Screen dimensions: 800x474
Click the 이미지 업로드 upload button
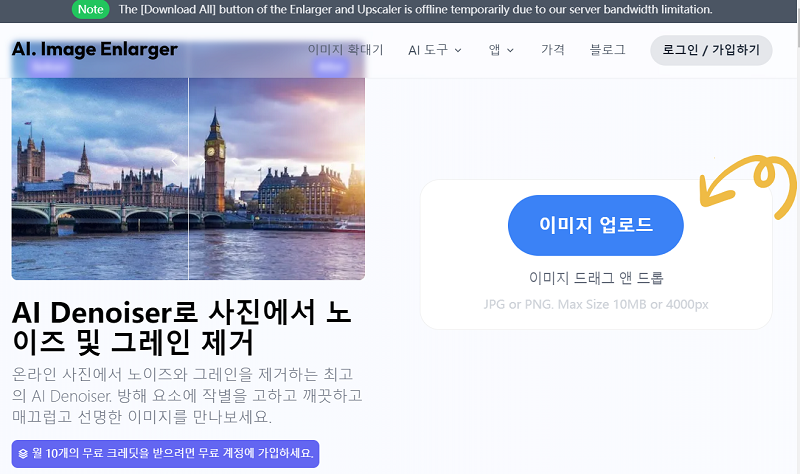(595, 225)
